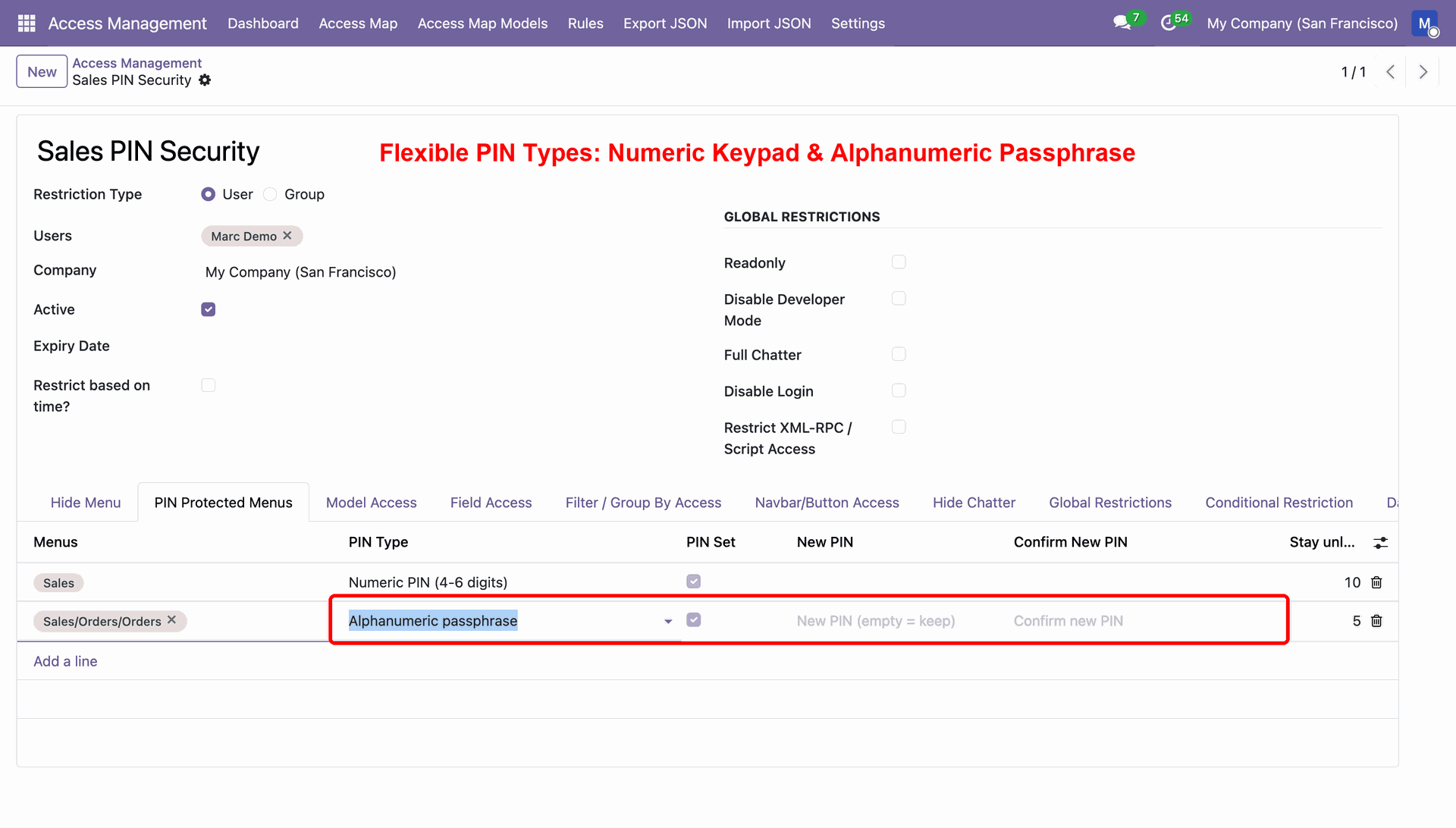Remove Sales/Orders/Orders menu tag
The width and height of the screenshot is (1456, 828).
tap(172, 620)
